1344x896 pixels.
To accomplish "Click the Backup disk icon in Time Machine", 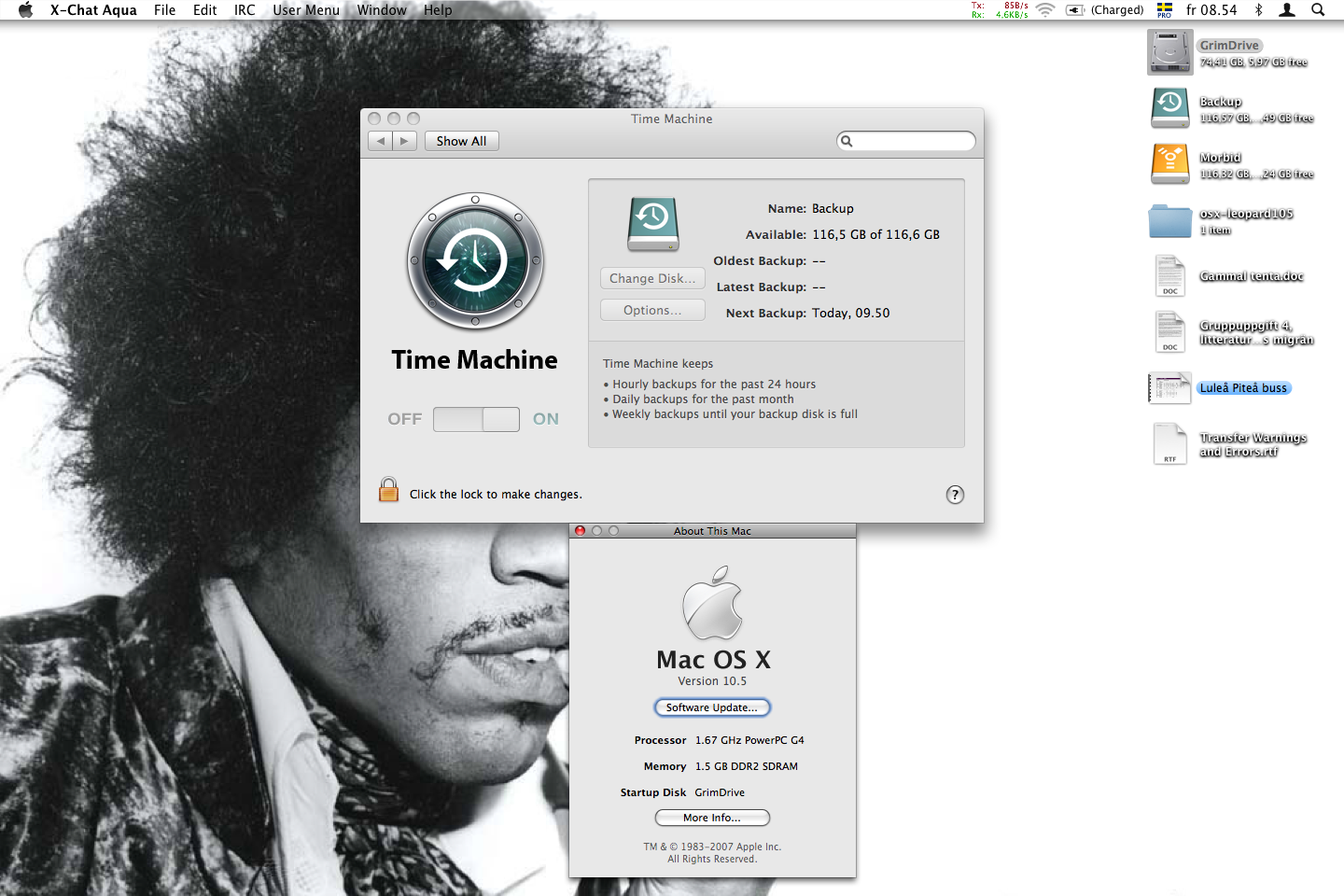I will point(653,224).
